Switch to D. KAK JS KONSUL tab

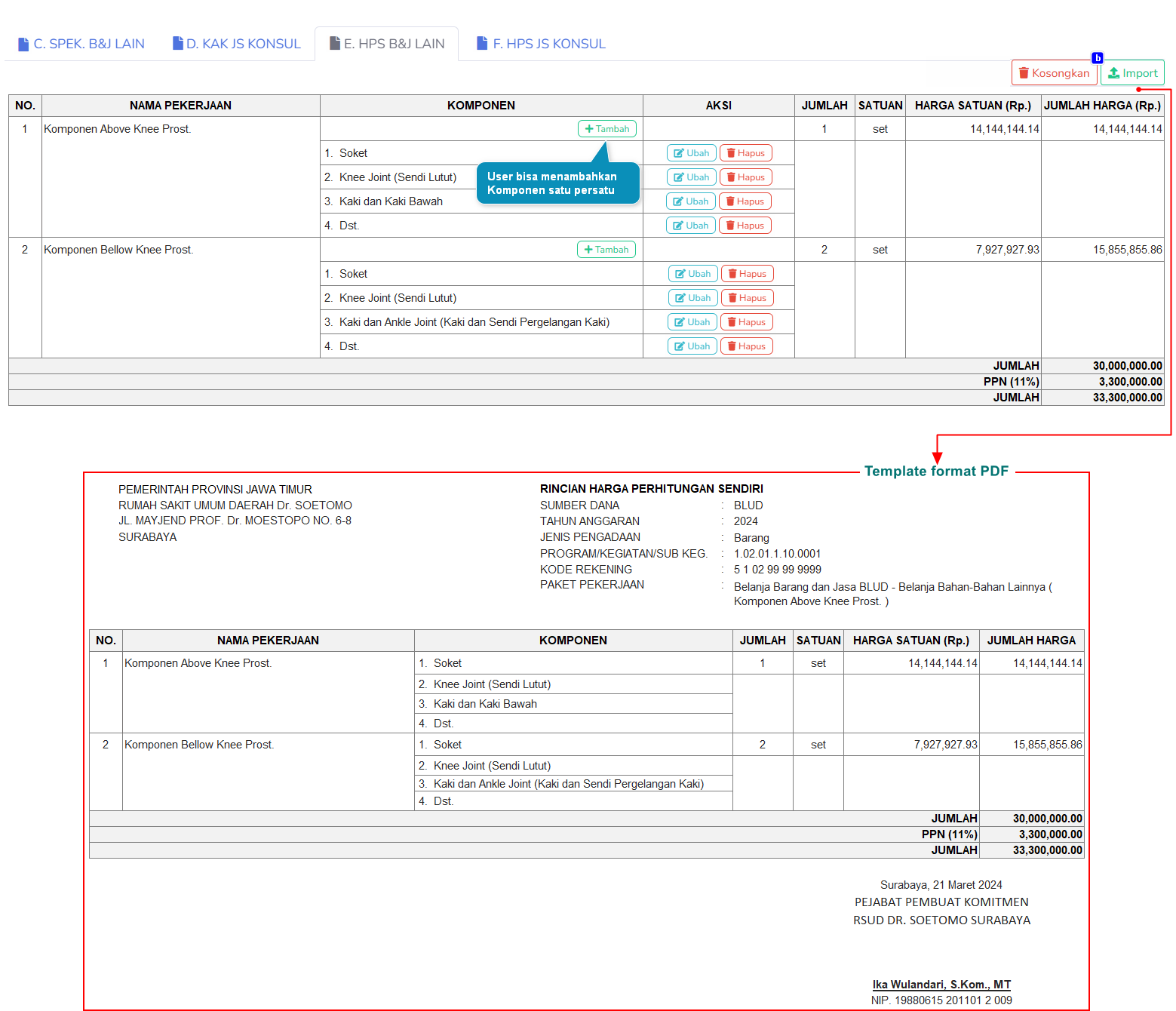click(236, 44)
